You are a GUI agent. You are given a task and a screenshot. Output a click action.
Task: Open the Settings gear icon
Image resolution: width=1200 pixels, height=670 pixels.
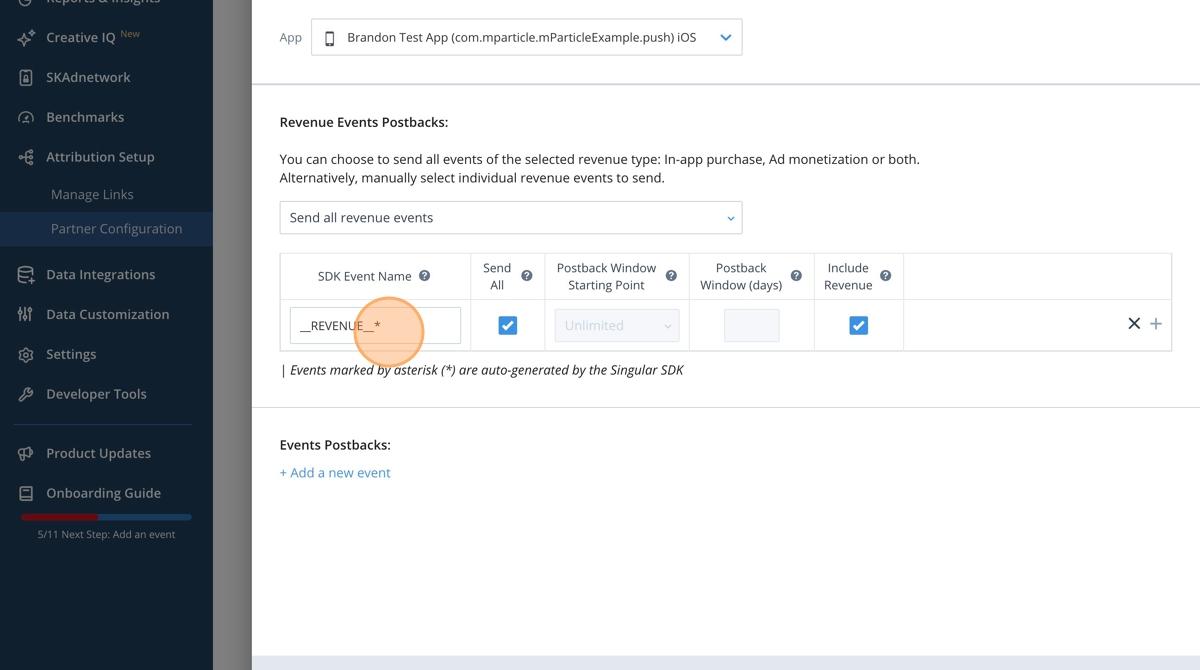coord(28,354)
